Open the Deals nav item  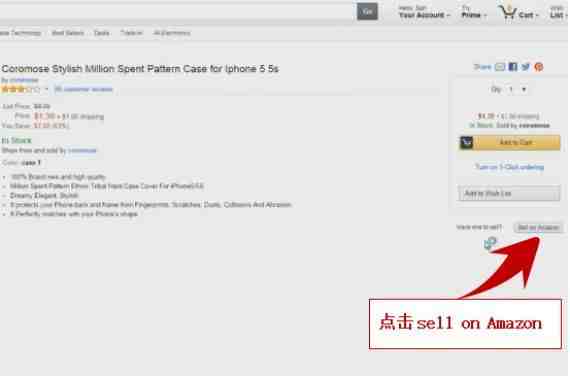click(x=101, y=33)
